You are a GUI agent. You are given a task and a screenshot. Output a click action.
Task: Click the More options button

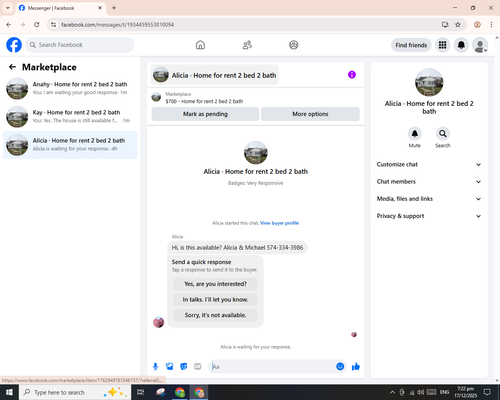tap(310, 114)
